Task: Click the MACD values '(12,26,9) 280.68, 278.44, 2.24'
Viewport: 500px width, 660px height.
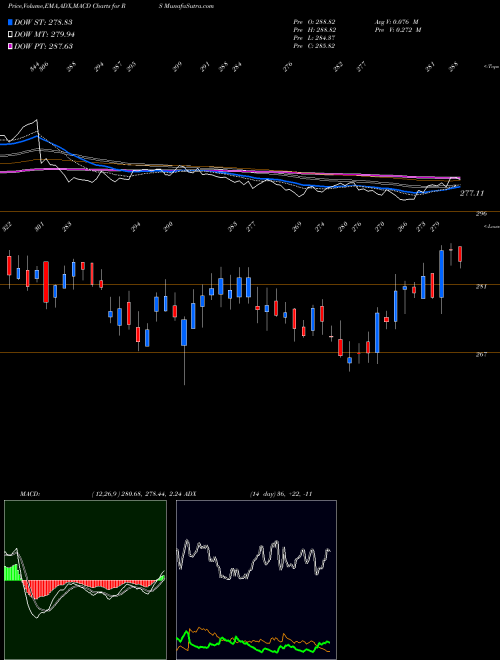Action: [136, 494]
